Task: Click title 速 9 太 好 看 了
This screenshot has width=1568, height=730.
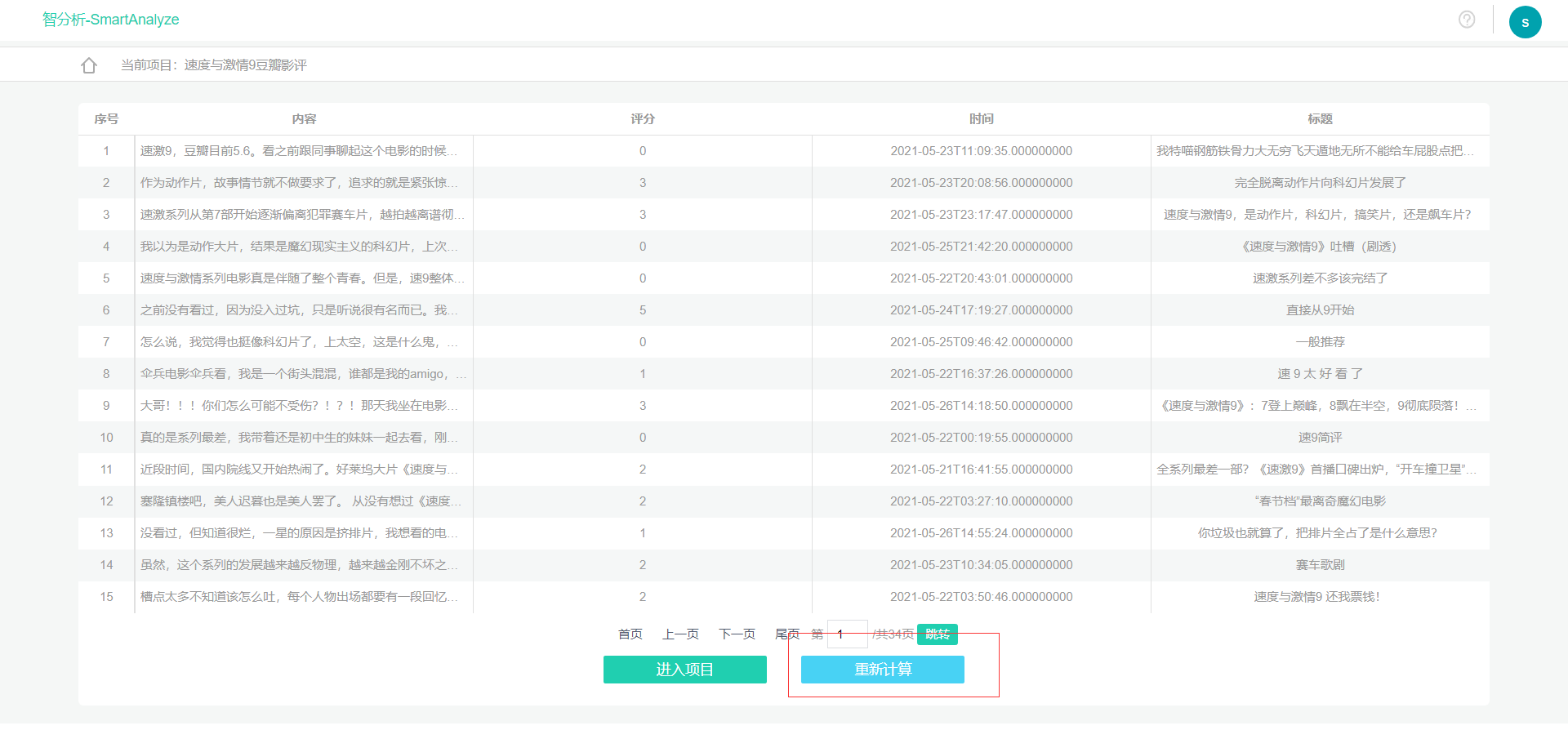Action: coord(1321,374)
